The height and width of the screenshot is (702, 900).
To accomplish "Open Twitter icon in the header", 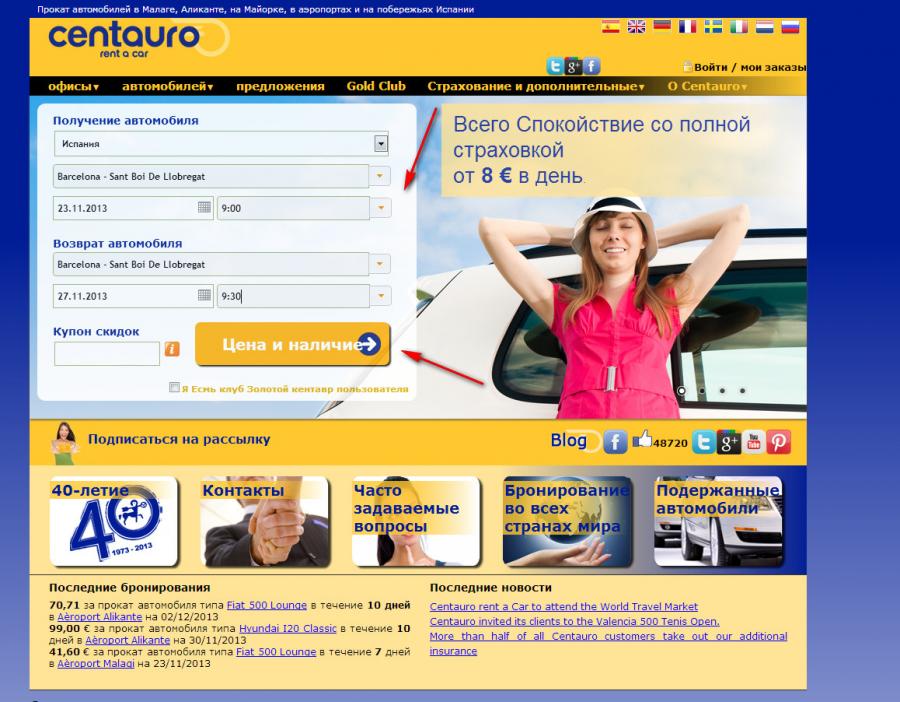I will click(x=554, y=66).
